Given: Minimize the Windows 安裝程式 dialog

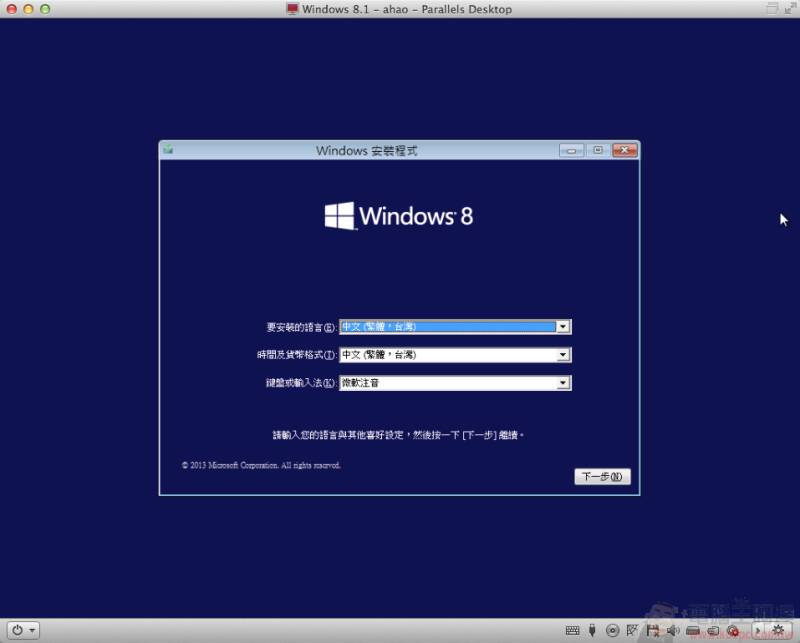Looking at the screenshot, I should (571, 150).
